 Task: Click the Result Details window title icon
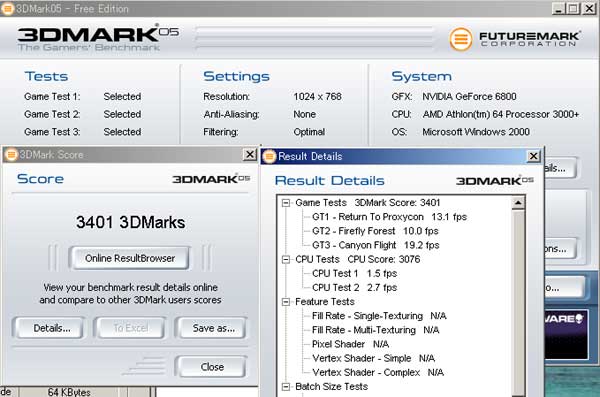click(269, 156)
